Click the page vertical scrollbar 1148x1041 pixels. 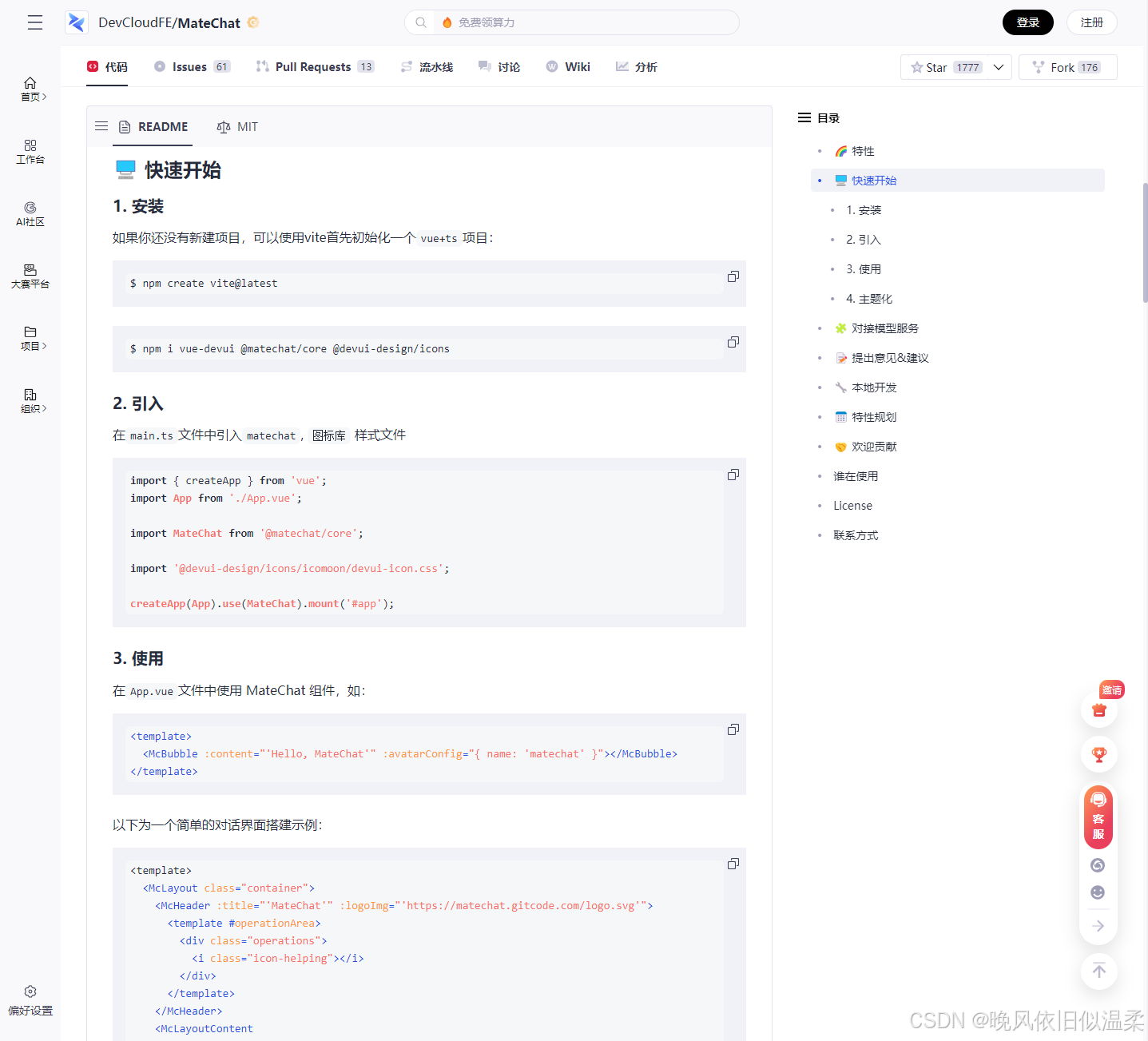pos(1145,243)
